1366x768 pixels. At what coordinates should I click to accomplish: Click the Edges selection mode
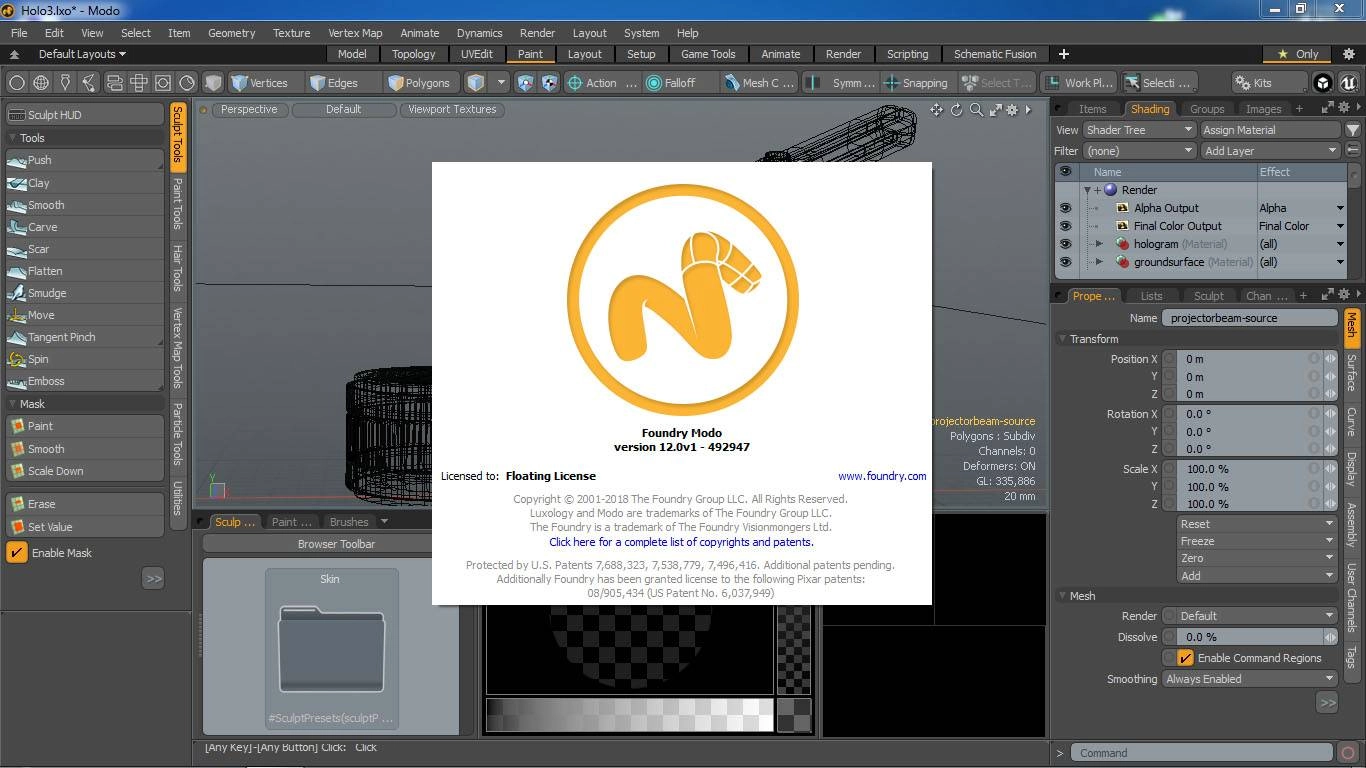point(342,83)
